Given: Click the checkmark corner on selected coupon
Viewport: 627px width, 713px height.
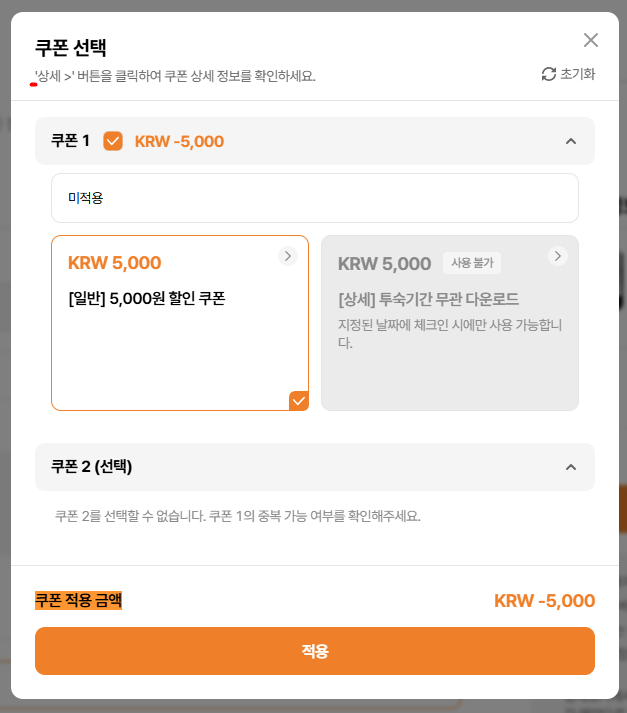Looking at the screenshot, I should click(x=299, y=401).
